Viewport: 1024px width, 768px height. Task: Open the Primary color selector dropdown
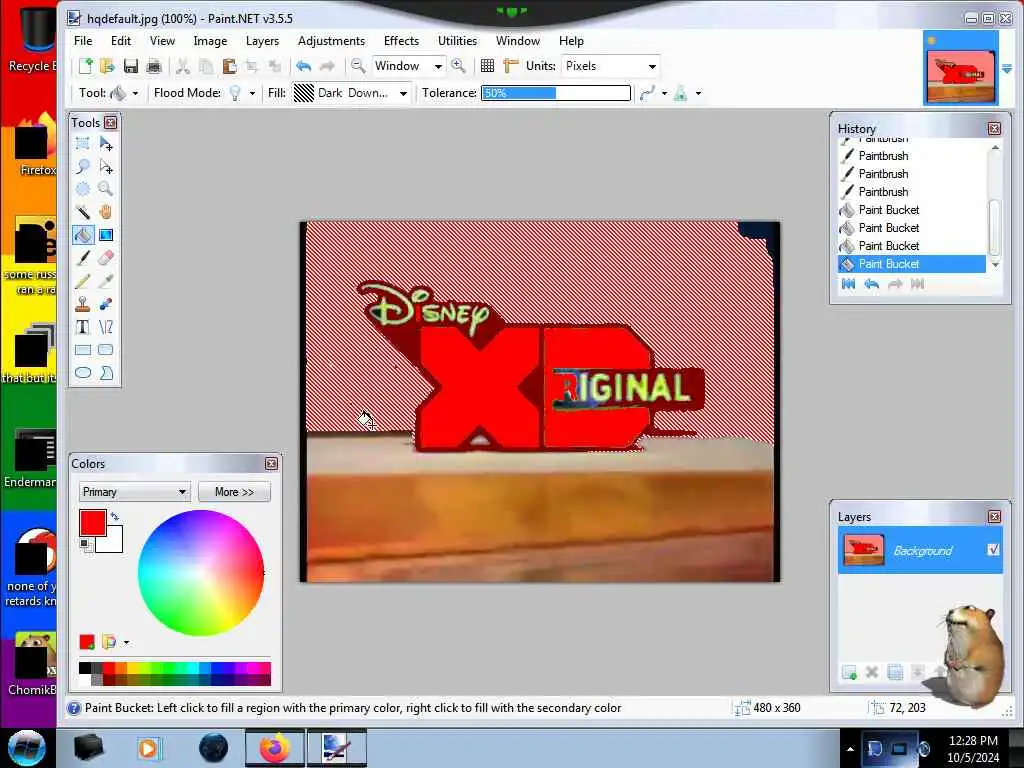135,492
